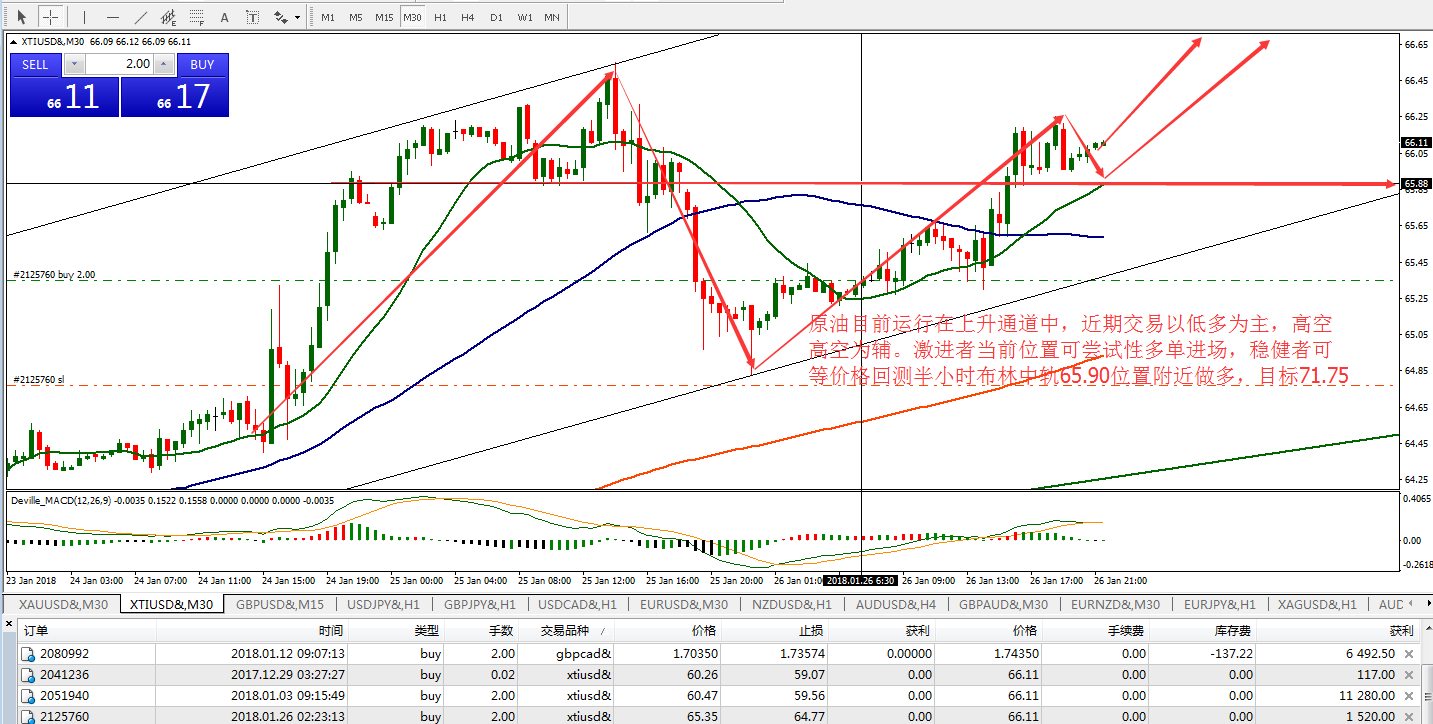Enable the D1 timeframe
Image resolution: width=1433 pixels, height=724 pixels.
(496, 17)
